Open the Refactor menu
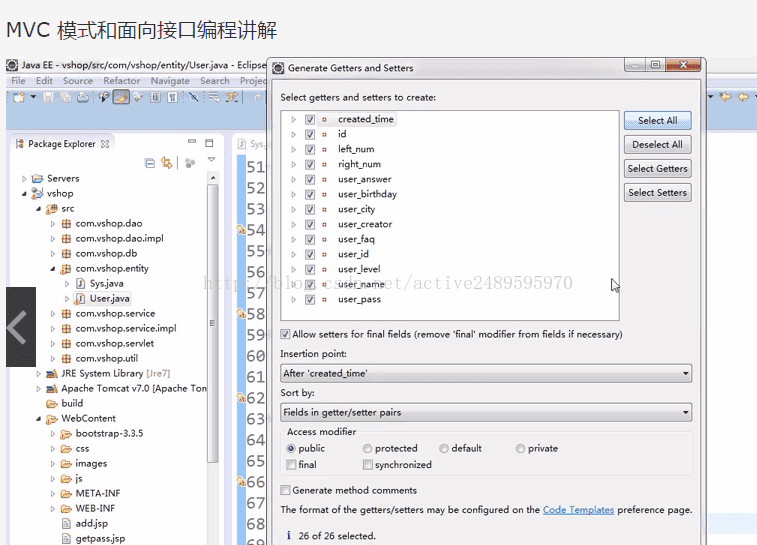Image resolution: width=757 pixels, height=545 pixels. 122,81
